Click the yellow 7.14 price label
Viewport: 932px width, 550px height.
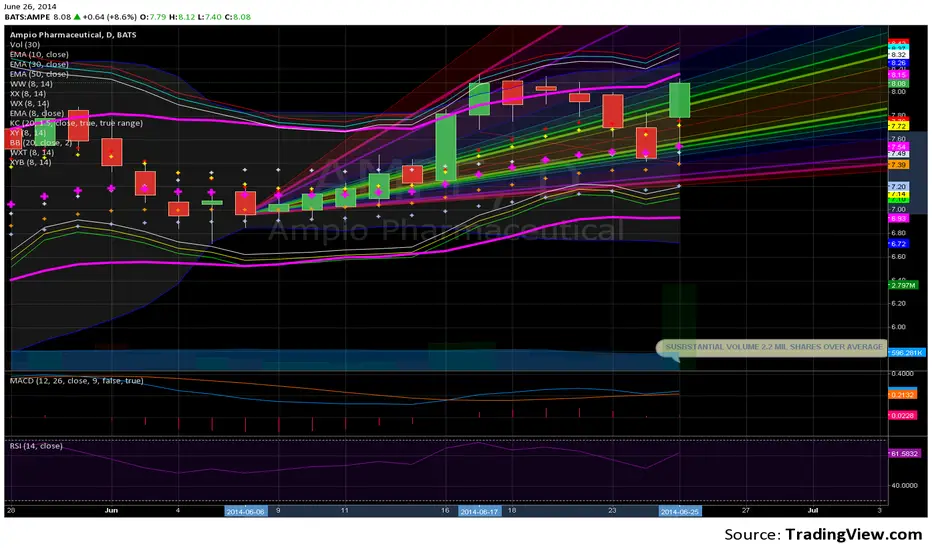point(898,194)
